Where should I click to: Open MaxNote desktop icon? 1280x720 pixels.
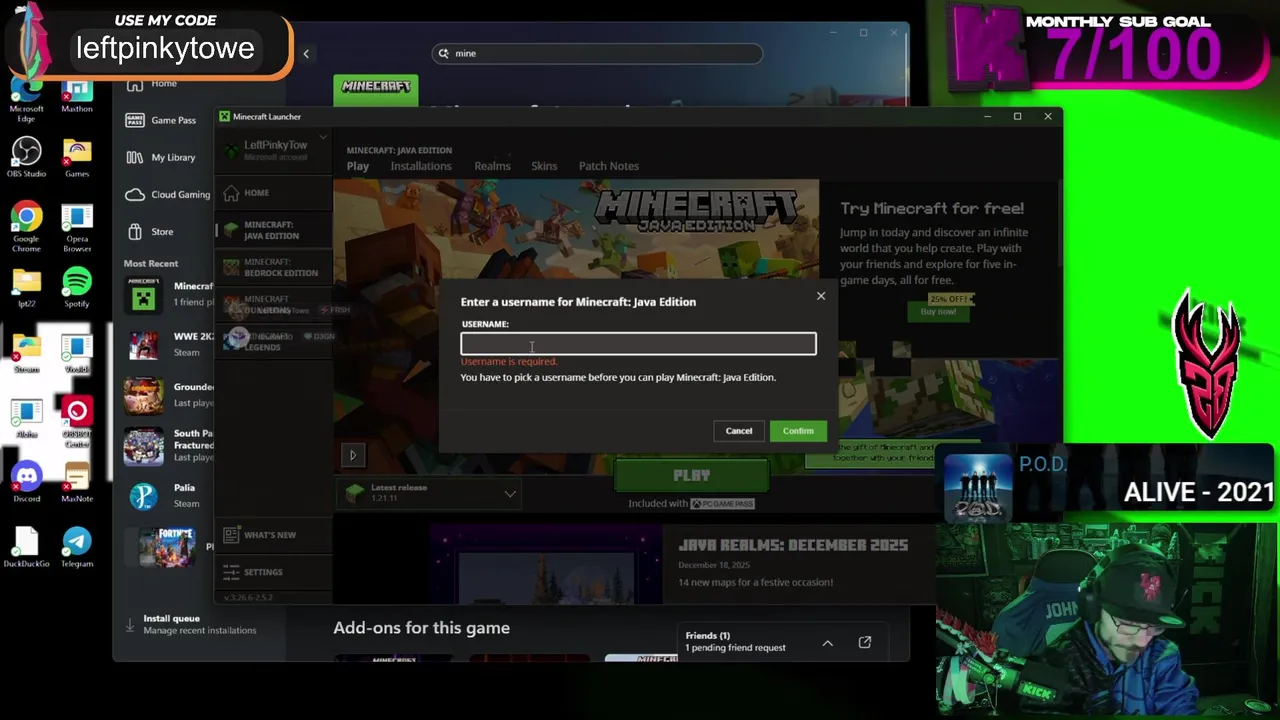tap(77, 483)
